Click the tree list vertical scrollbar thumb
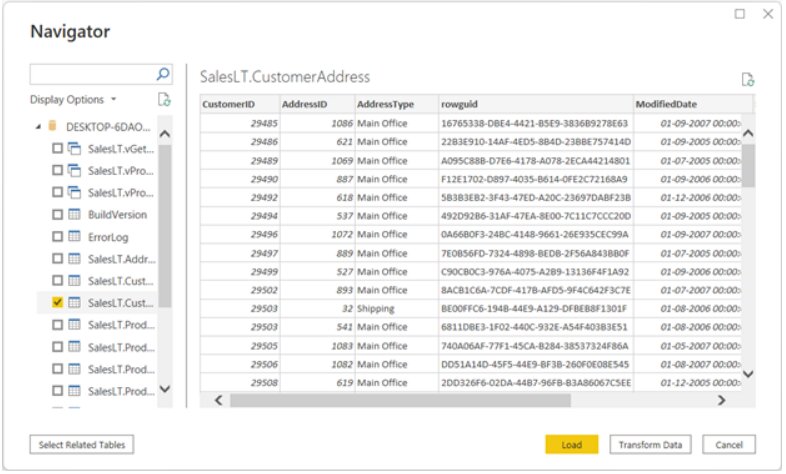This screenshot has width=786, height=474. [165, 225]
